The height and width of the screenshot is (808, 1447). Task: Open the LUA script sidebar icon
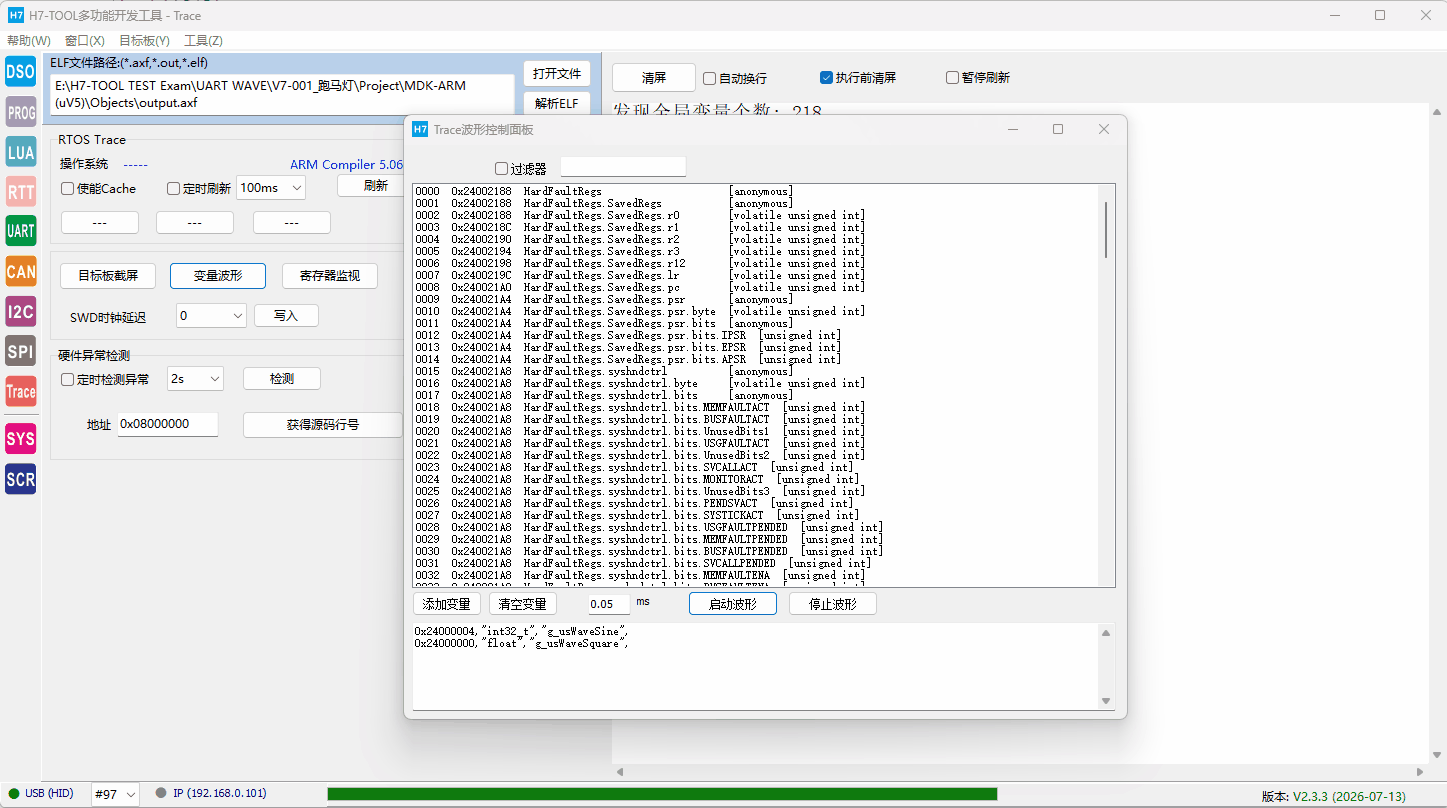point(21,153)
